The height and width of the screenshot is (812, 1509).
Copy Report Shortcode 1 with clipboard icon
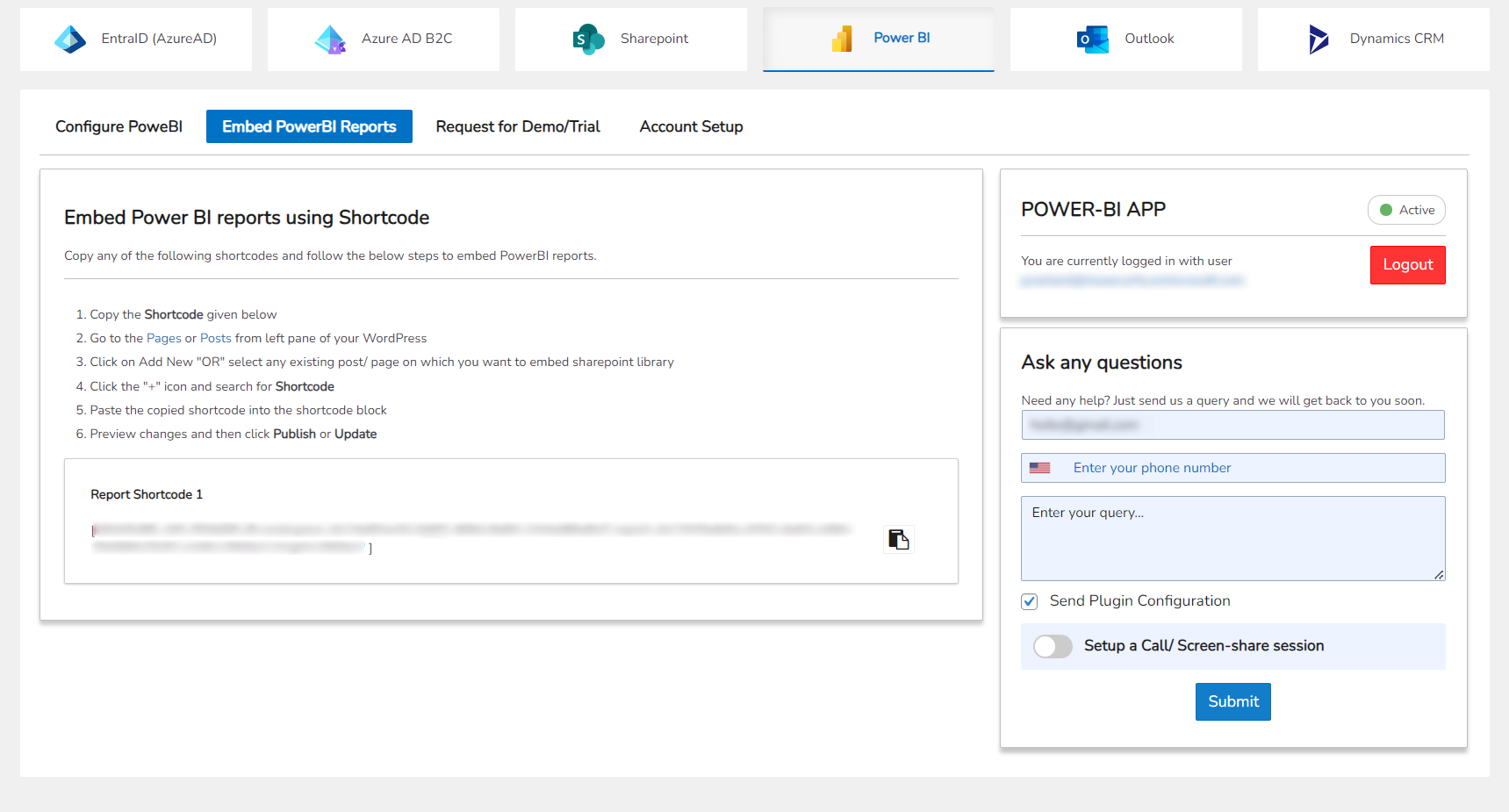coord(898,539)
